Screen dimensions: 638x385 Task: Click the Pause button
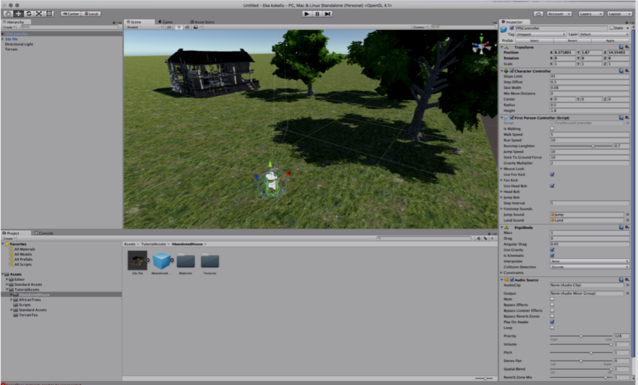(317, 13)
